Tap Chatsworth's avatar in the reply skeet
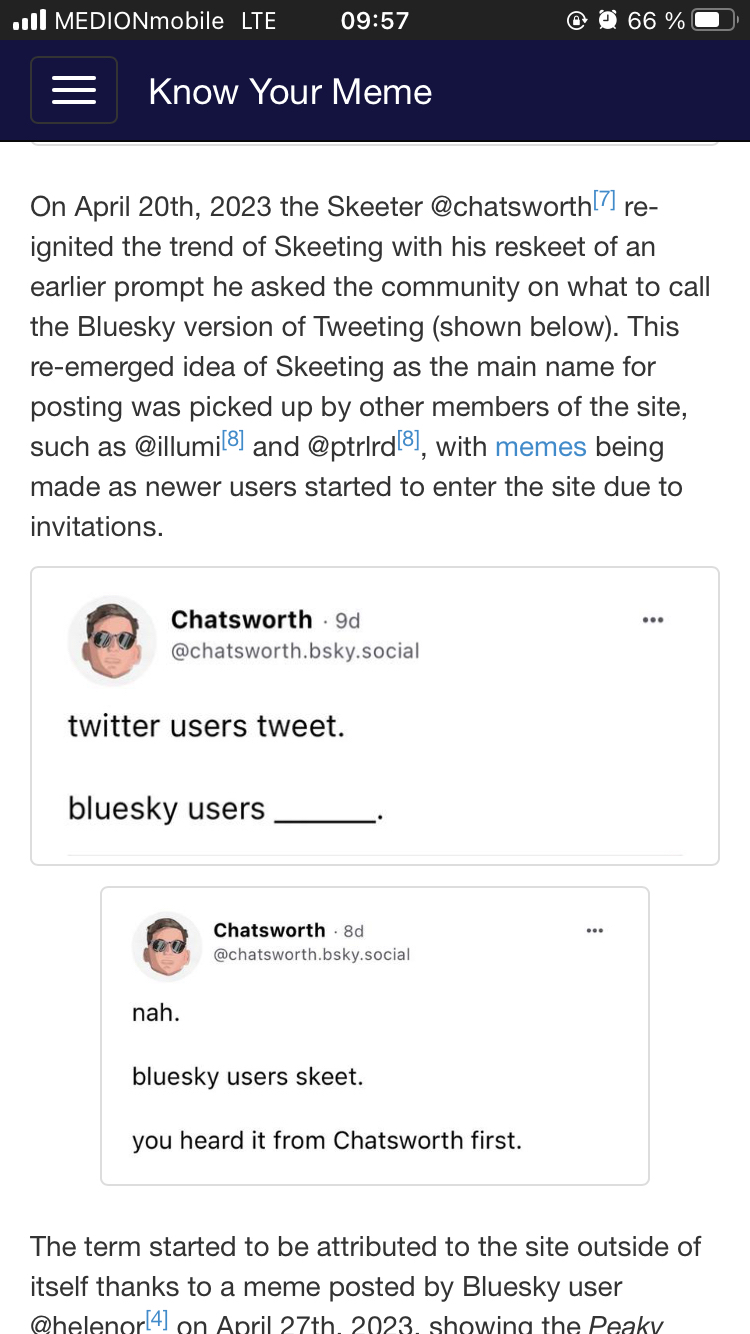The height and width of the screenshot is (1334, 750). pos(167,946)
